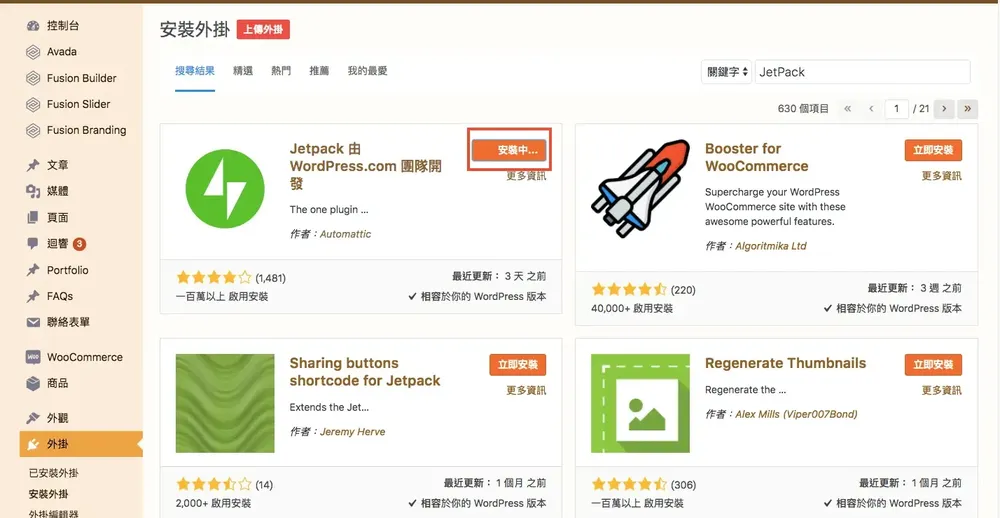Go to previous page of results

pyautogui.click(x=871, y=109)
